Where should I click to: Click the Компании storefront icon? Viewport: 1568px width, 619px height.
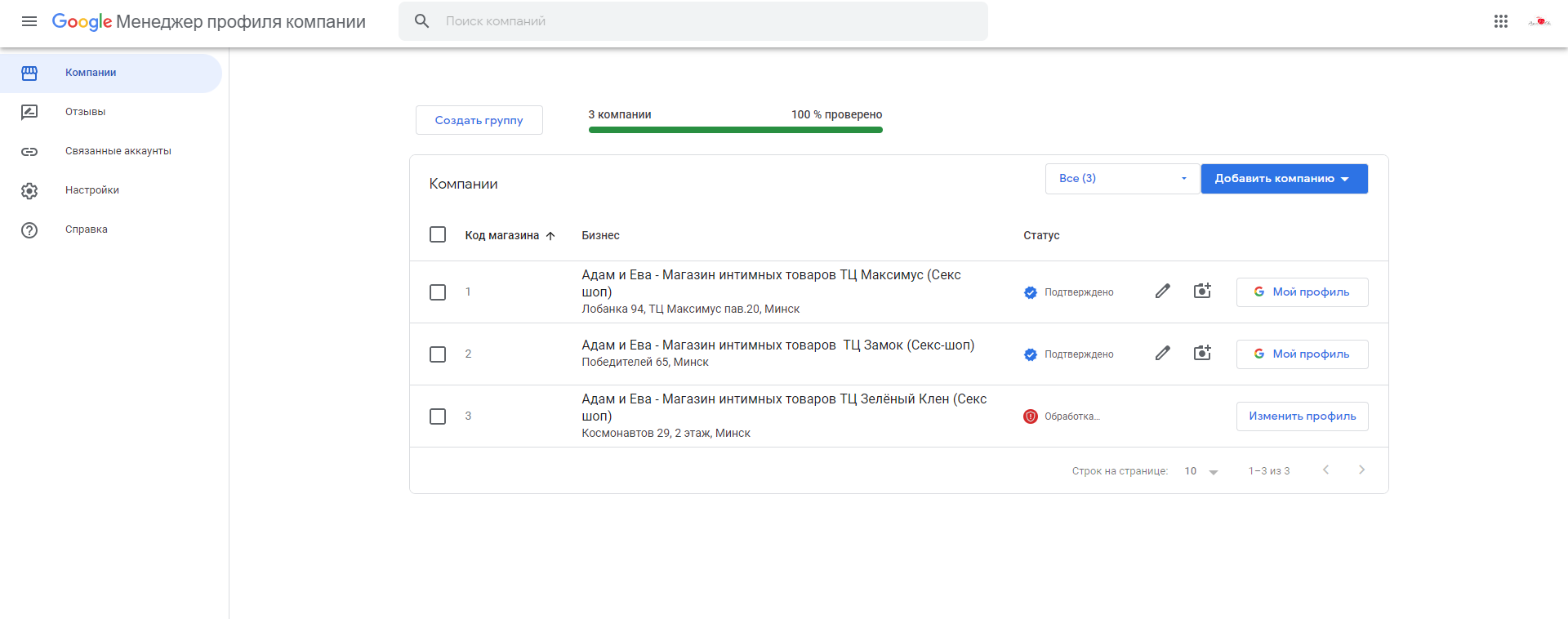click(x=29, y=73)
